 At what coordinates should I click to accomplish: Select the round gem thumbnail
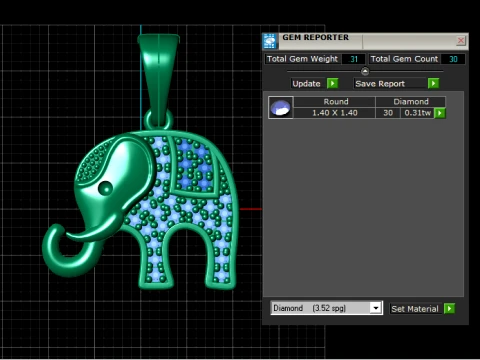[281, 108]
